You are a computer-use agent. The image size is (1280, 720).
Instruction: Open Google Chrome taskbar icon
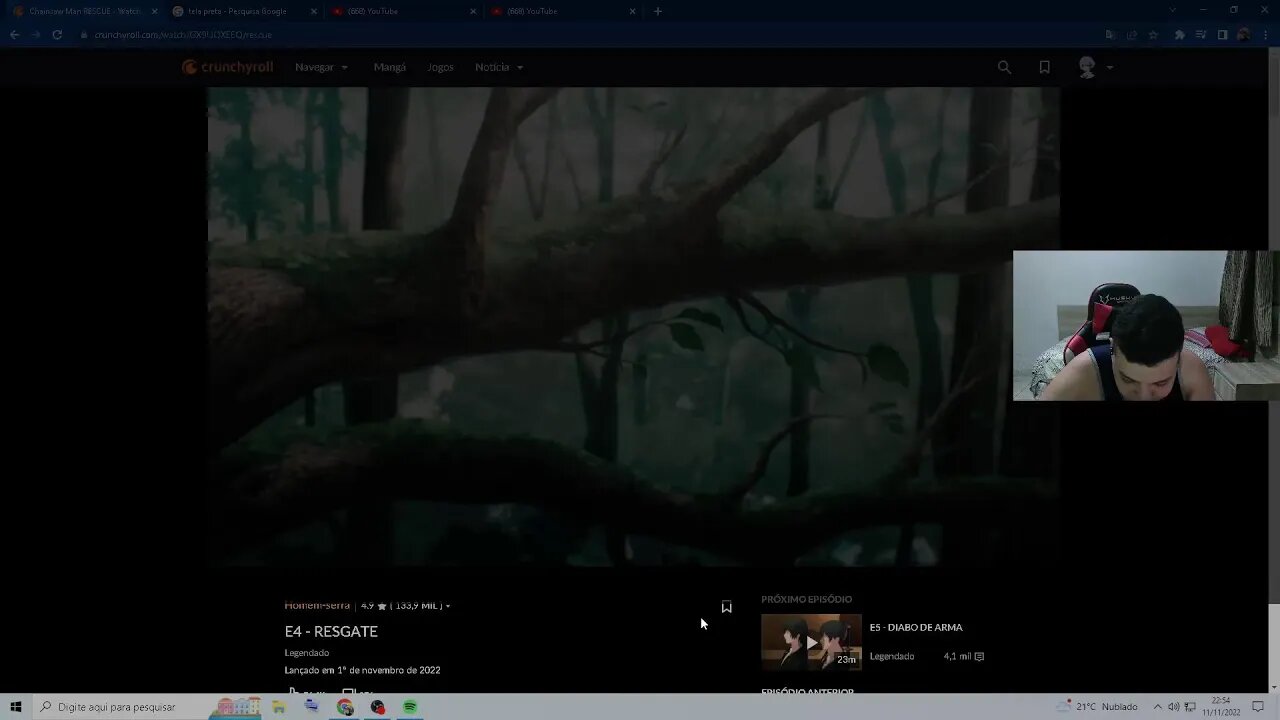pos(345,707)
